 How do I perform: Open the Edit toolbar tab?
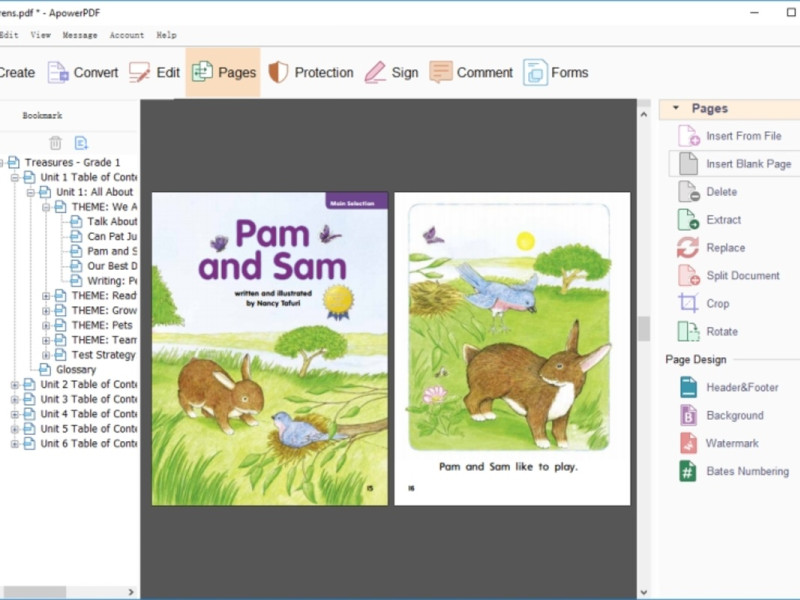coord(154,72)
